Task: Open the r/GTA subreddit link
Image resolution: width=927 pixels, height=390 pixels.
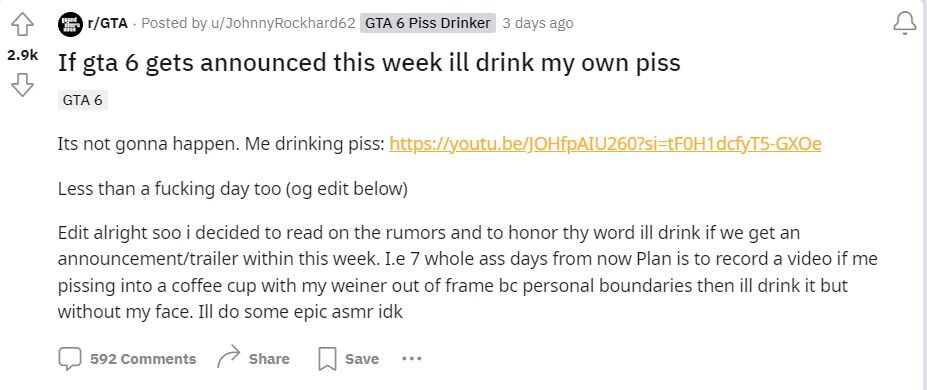Action: coord(107,23)
